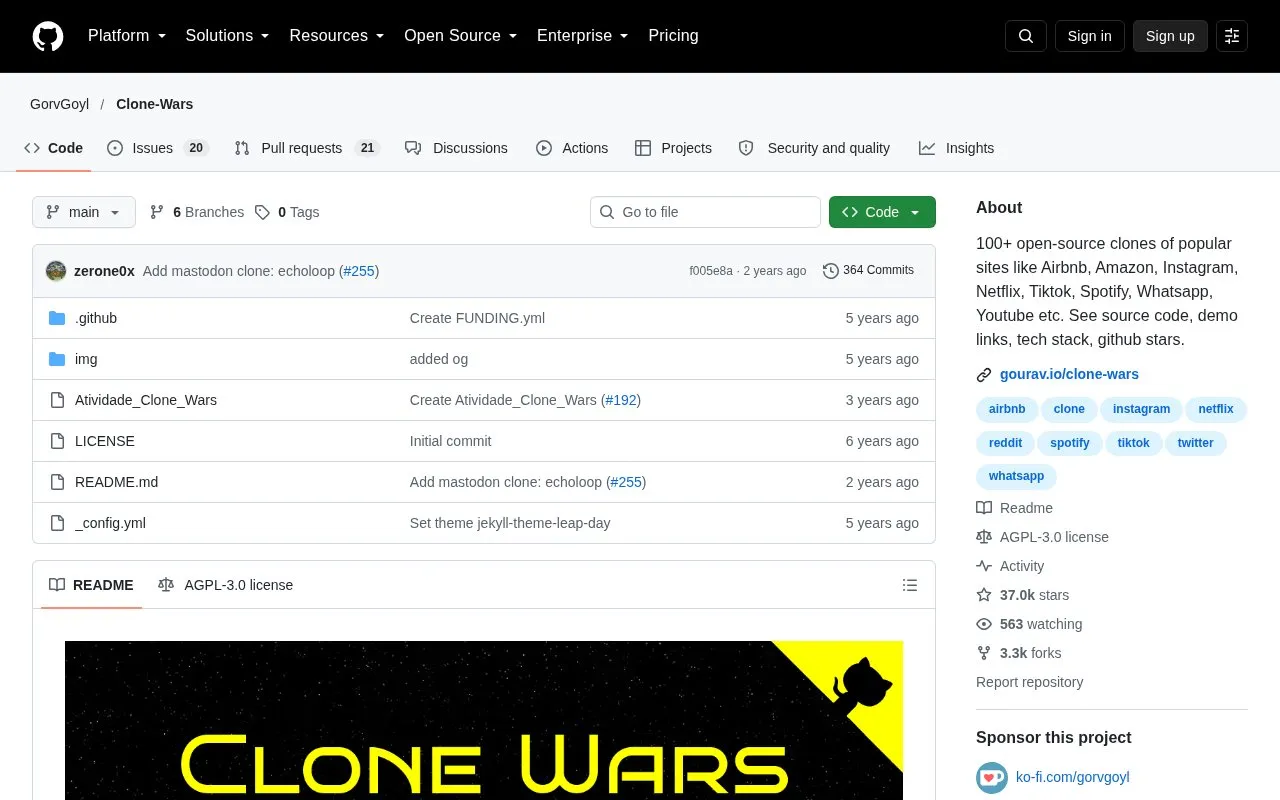Viewport: 1280px width, 800px height.
Task: Expand the Resources menu
Action: click(x=337, y=36)
